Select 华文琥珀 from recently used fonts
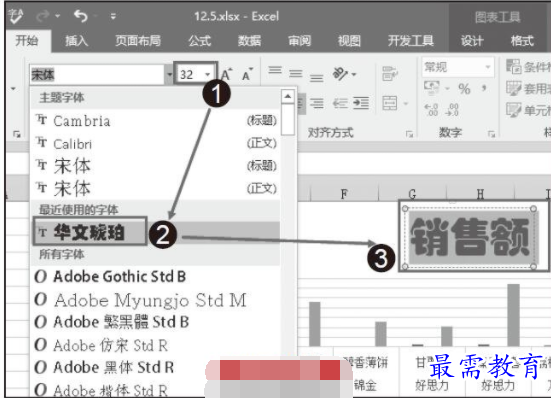The image size is (551, 398). coord(155,233)
